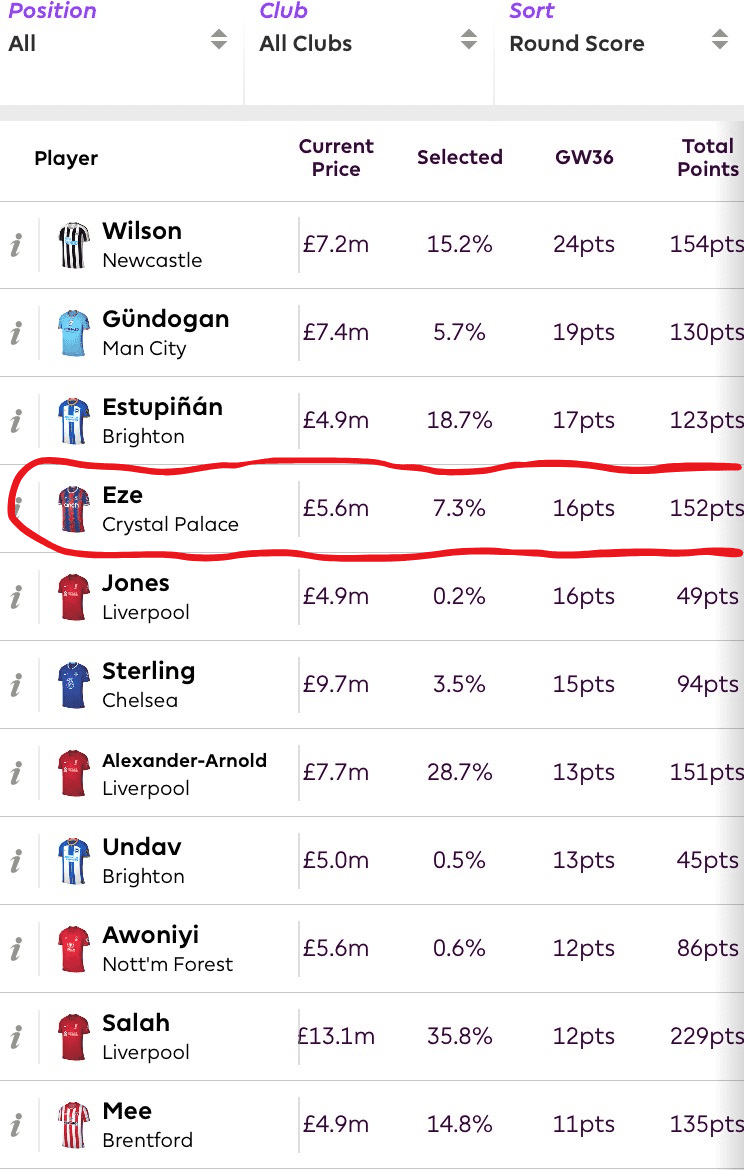
Task: Click the GW36 column header
Action: coord(584,158)
